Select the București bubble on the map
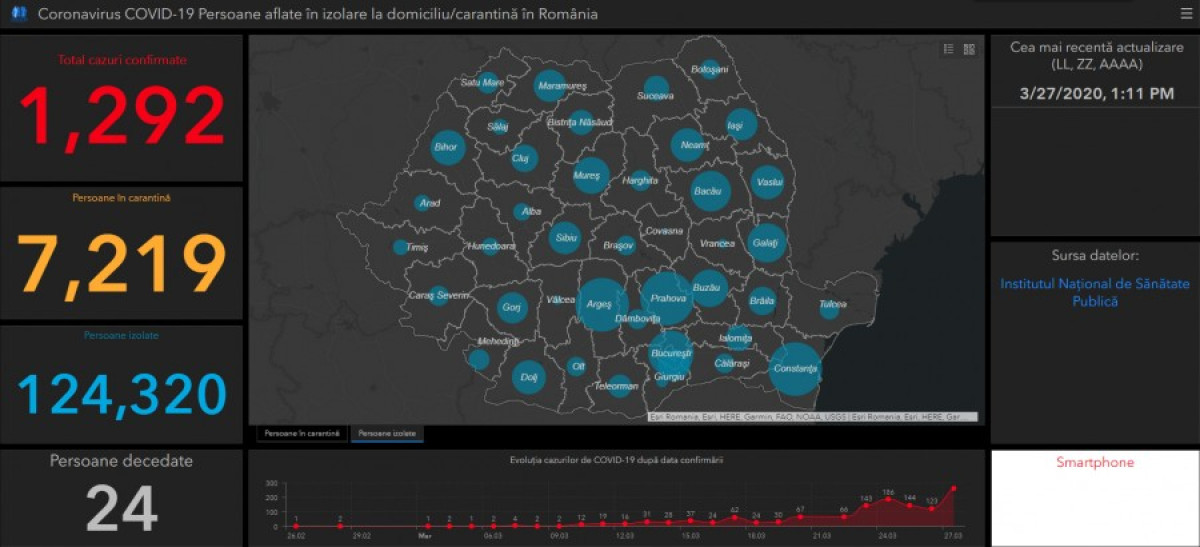 [670, 354]
